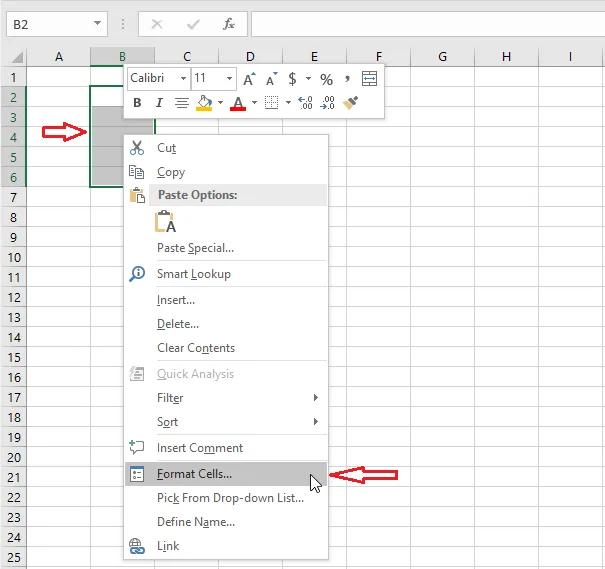Apply Accounting Number Format dollar icon
The image size is (605, 569).
coord(292,79)
